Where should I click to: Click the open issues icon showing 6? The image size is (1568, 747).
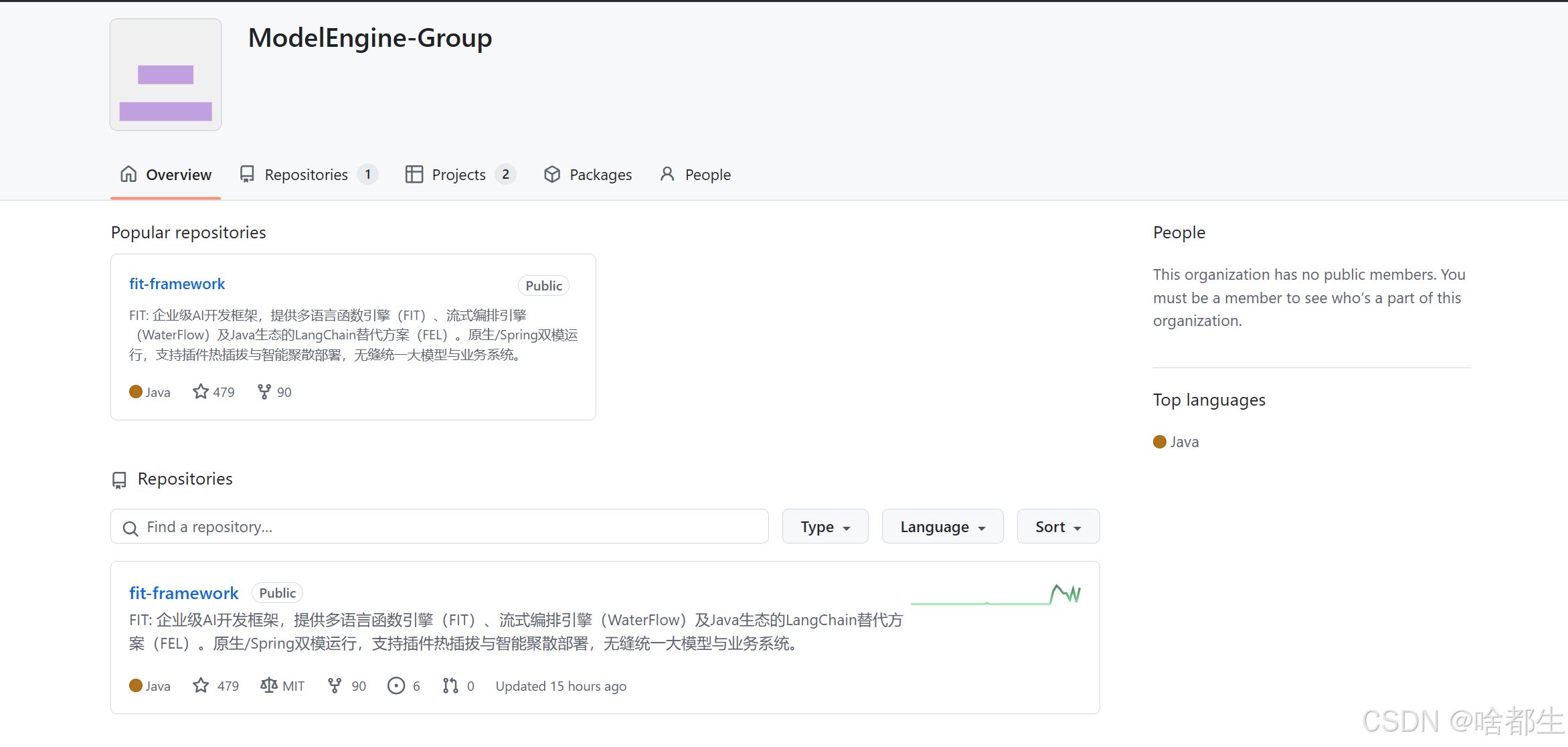396,685
